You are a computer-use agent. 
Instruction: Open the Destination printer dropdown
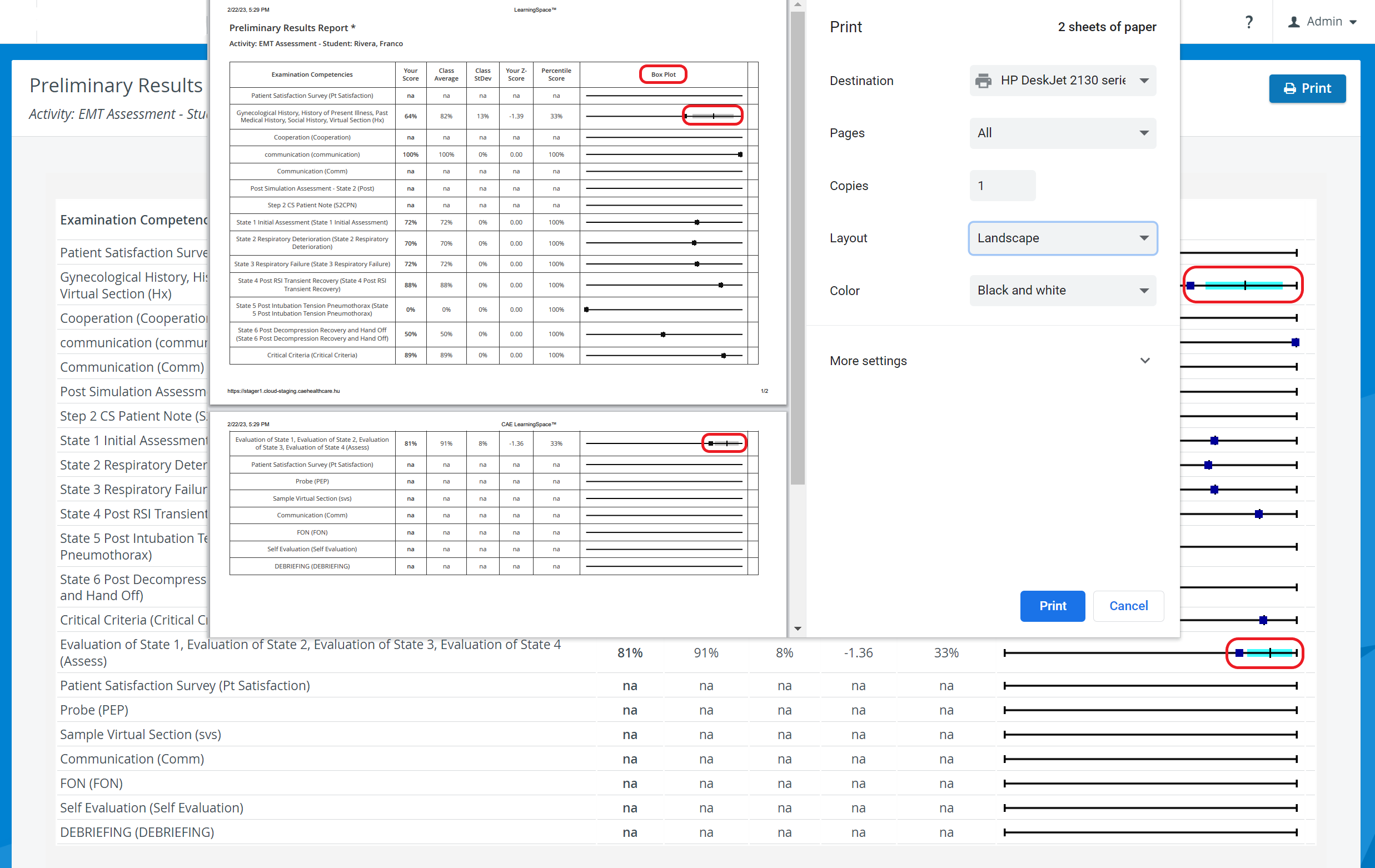(1063, 81)
